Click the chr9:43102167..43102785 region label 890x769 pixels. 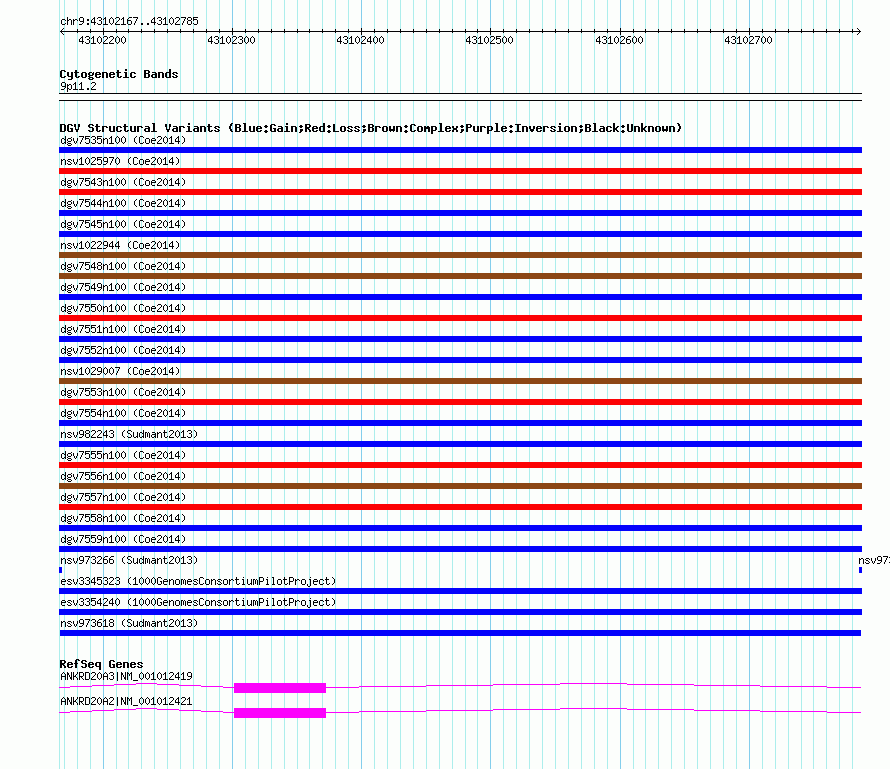(x=129, y=22)
